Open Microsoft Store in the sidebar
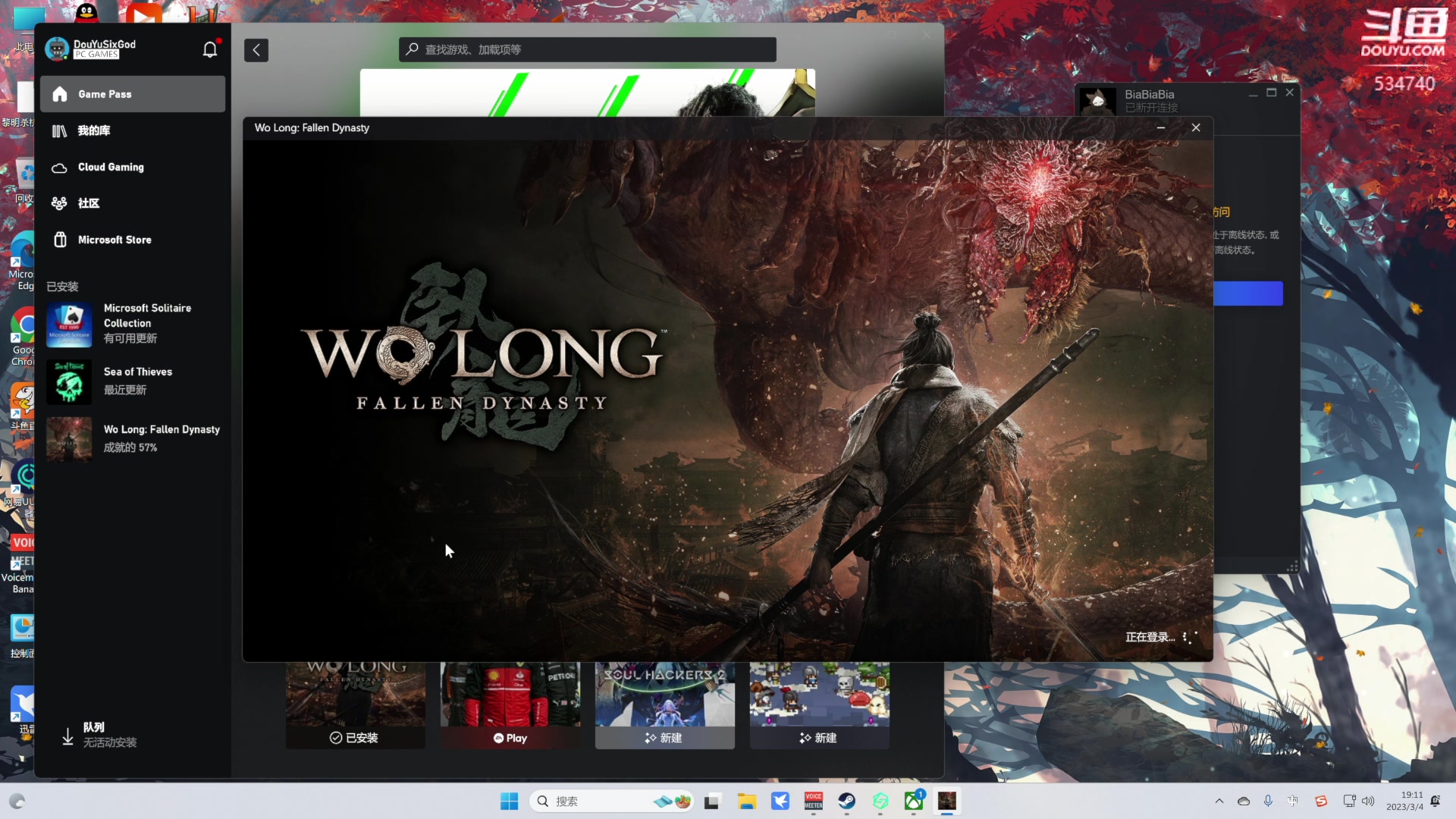1456x819 pixels. point(133,240)
